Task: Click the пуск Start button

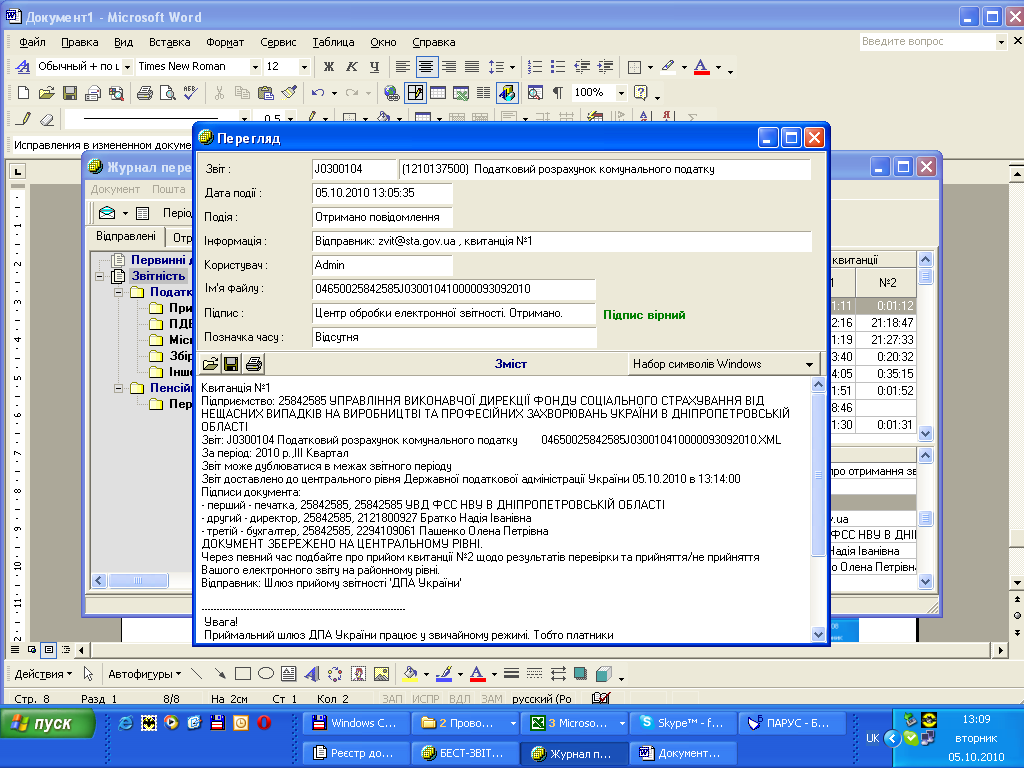Action: tap(49, 723)
